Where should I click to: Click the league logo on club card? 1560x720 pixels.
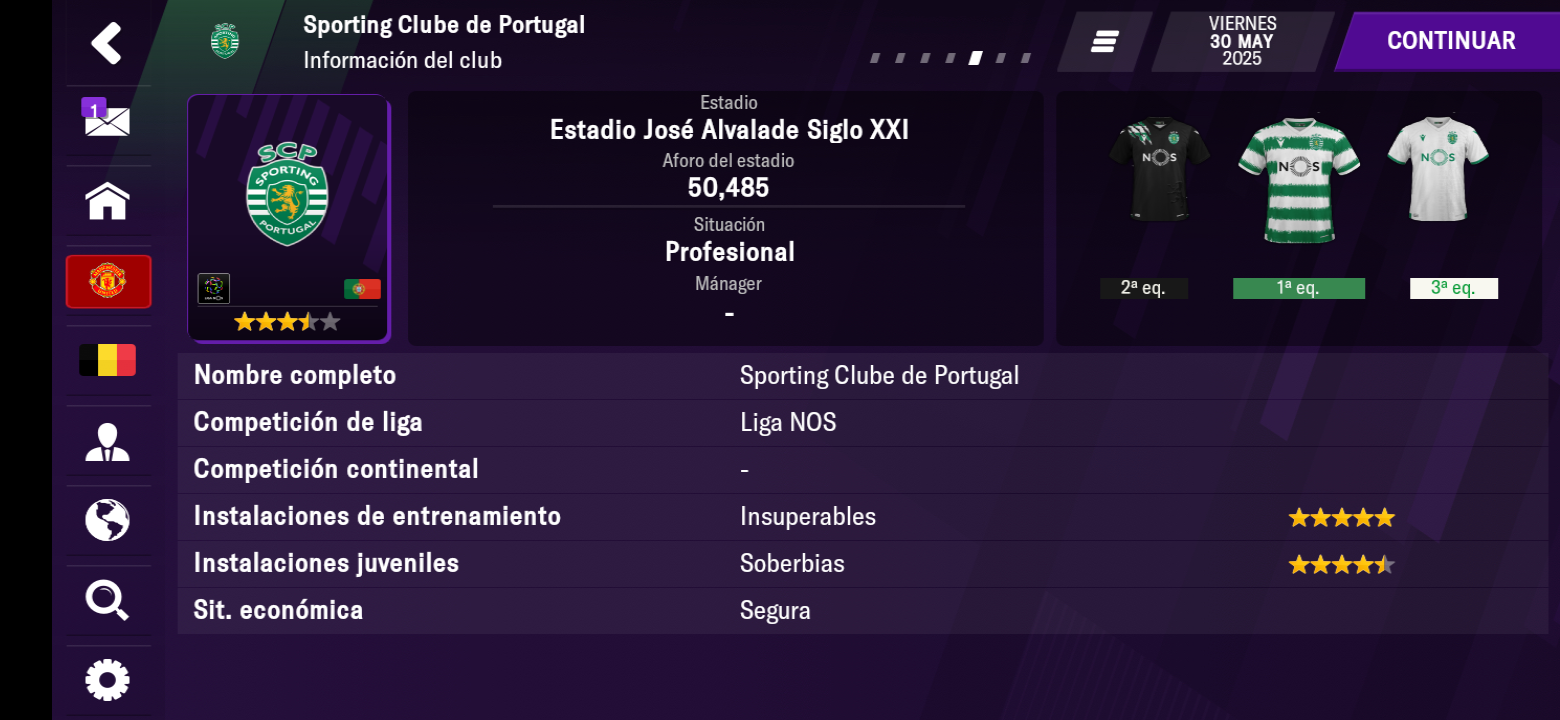(214, 289)
